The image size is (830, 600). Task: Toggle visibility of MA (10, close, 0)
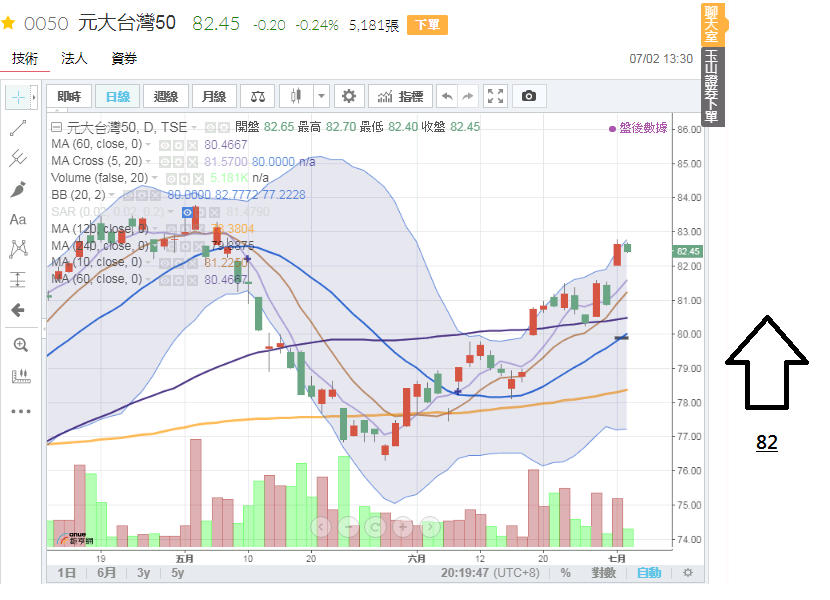(x=165, y=263)
